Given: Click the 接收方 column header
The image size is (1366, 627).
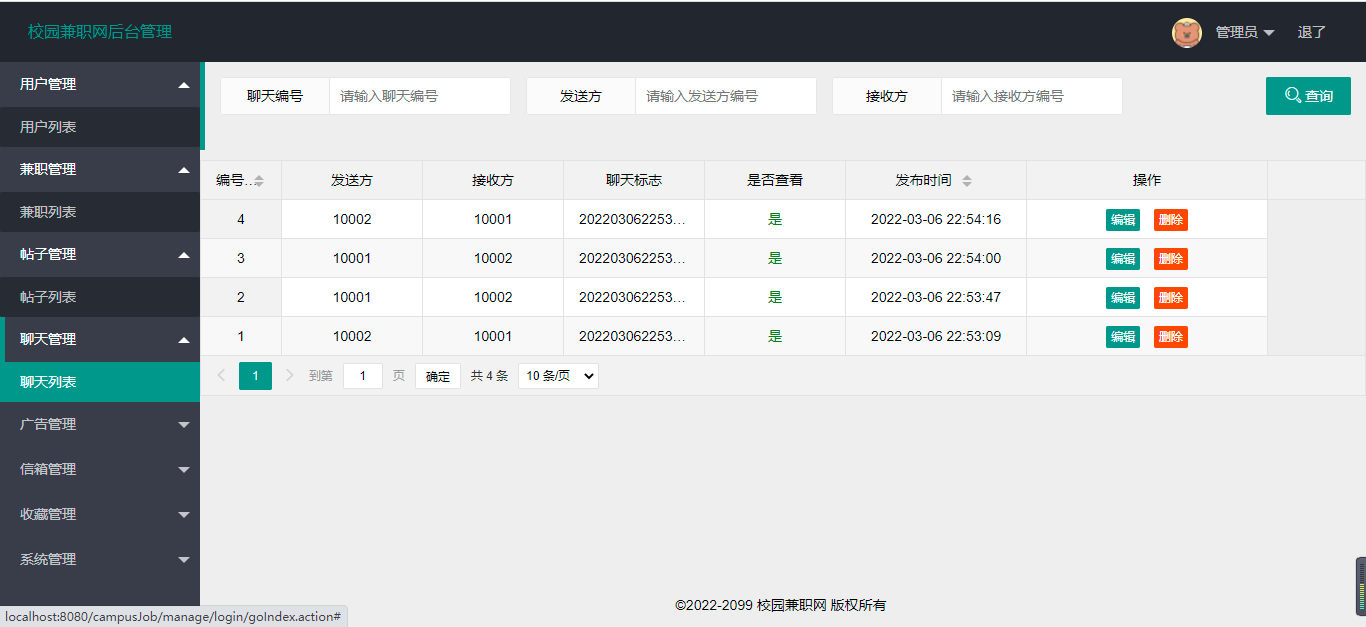Looking at the screenshot, I should pyautogui.click(x=493, y=181).
